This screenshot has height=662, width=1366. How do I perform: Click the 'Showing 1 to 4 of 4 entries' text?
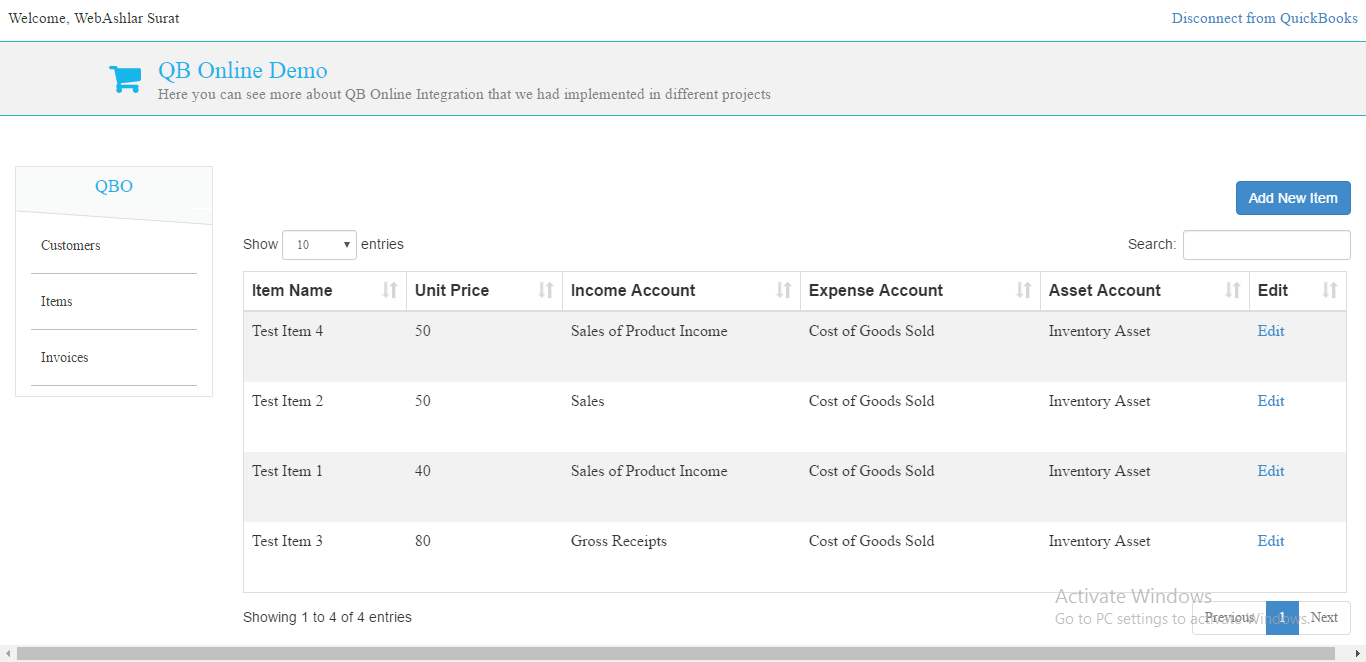coord(327,617)
